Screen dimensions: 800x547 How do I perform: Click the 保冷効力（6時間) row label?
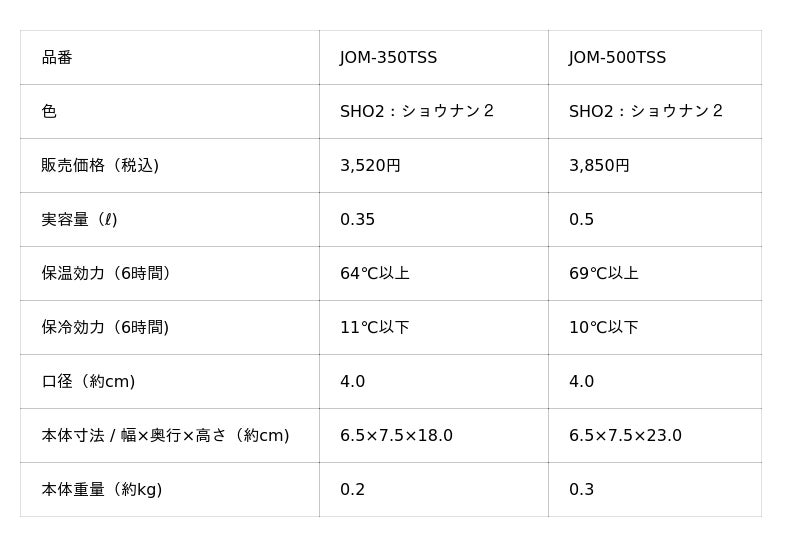coord(105,328)
